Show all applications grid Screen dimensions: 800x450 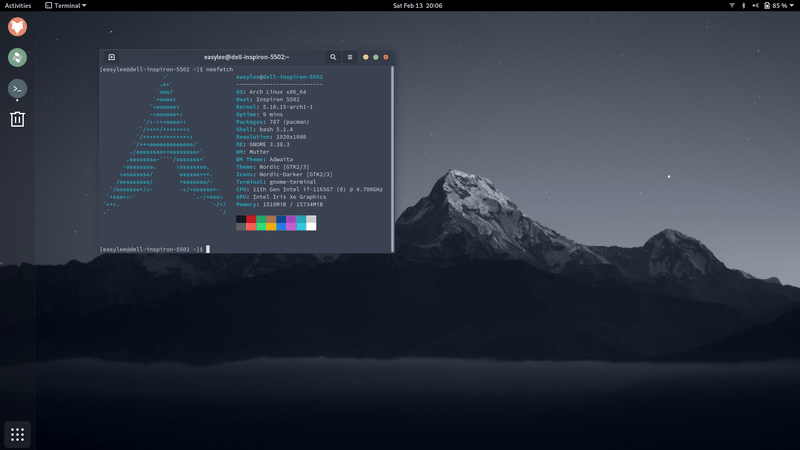tap(17, 434)
